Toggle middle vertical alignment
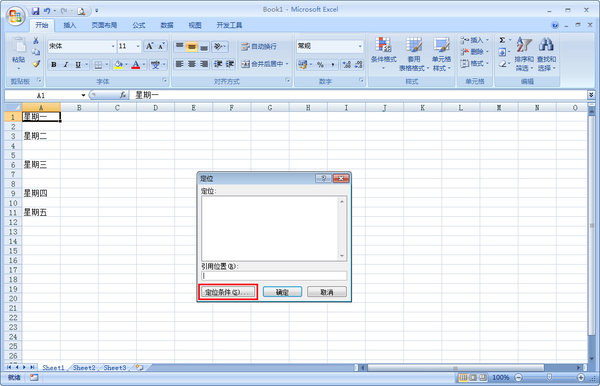The image size is (600, 386). [192, 46]
